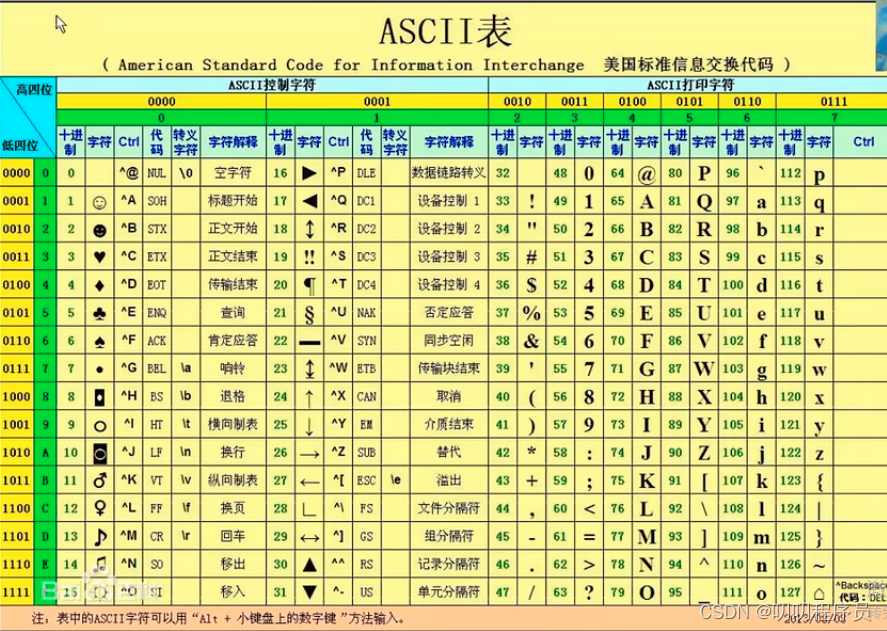Click the ^C Ctrl cell

tap(128, 256)
